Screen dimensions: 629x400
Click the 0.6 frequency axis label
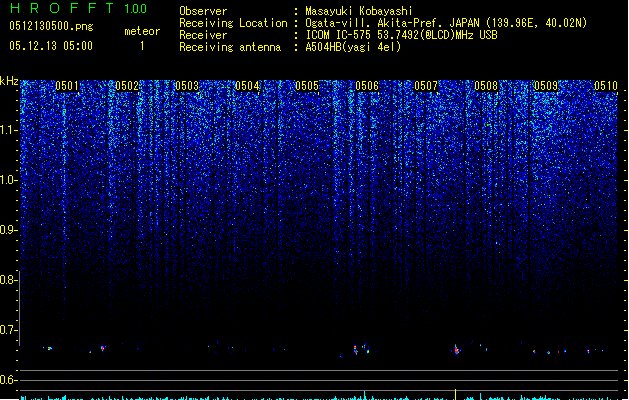click(x=8, y=380)
